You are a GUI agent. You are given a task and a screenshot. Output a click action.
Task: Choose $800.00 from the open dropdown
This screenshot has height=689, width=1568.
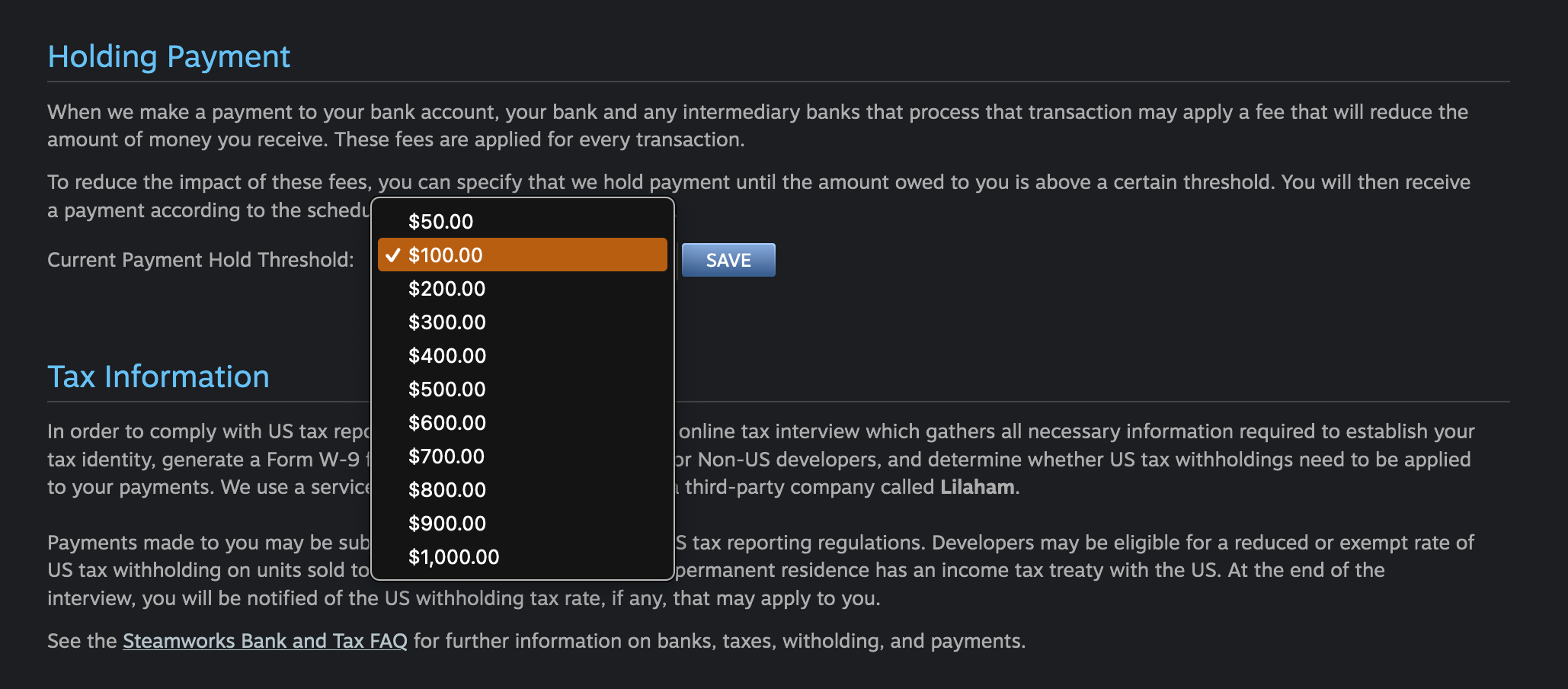point(447,490)
